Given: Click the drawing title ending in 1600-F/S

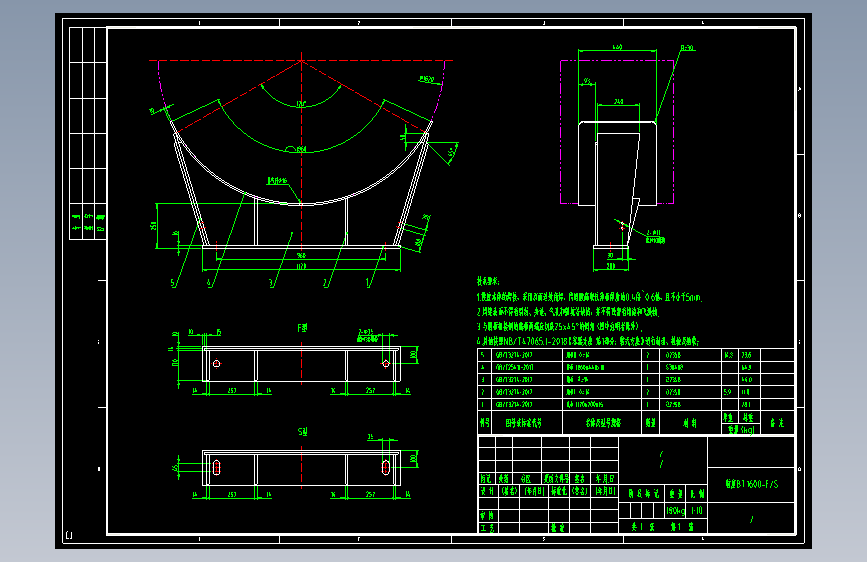Looking at the screenshot, I should point(751,484).
